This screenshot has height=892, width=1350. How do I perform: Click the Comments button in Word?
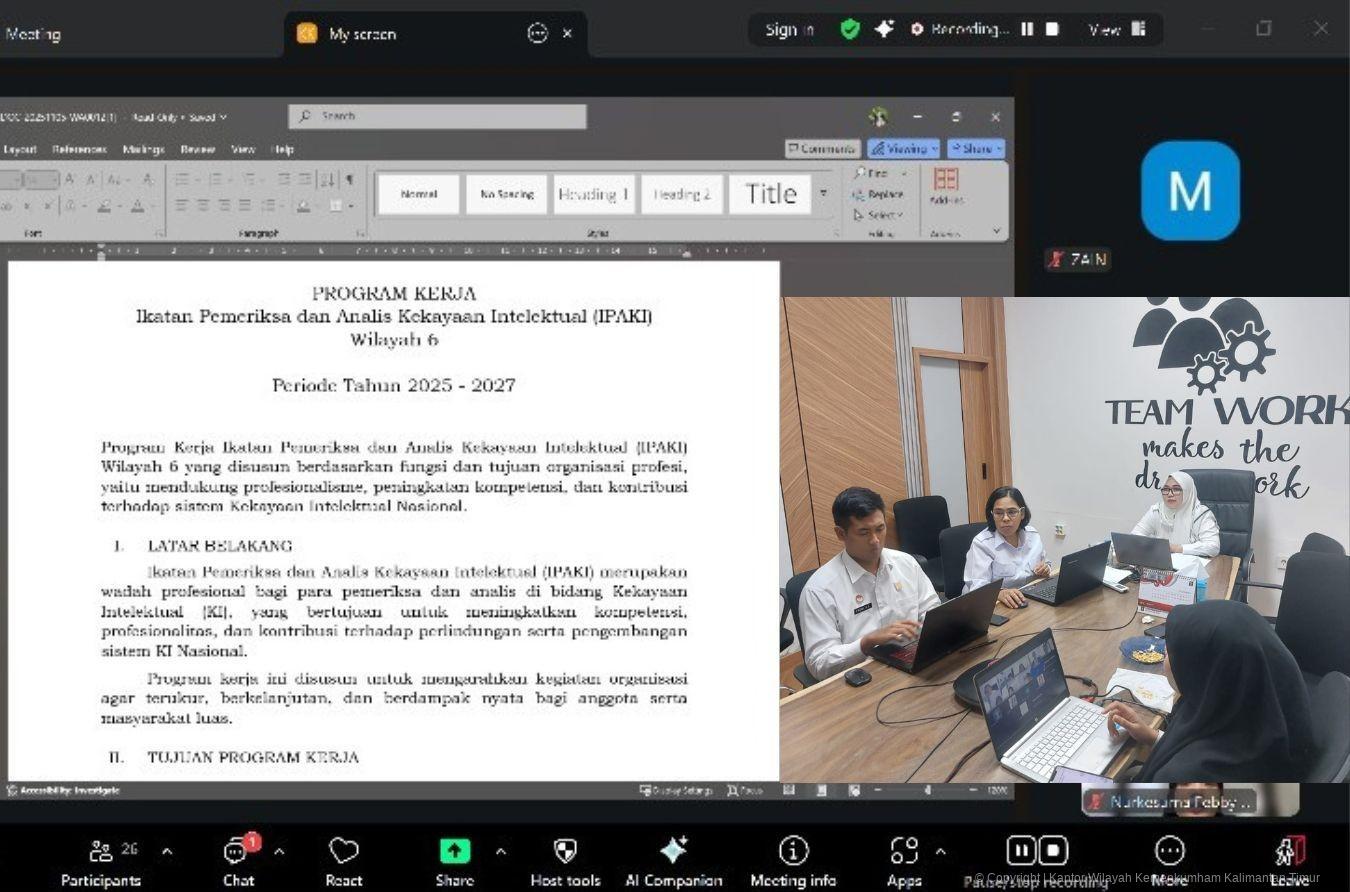click(x=822, y=149)
